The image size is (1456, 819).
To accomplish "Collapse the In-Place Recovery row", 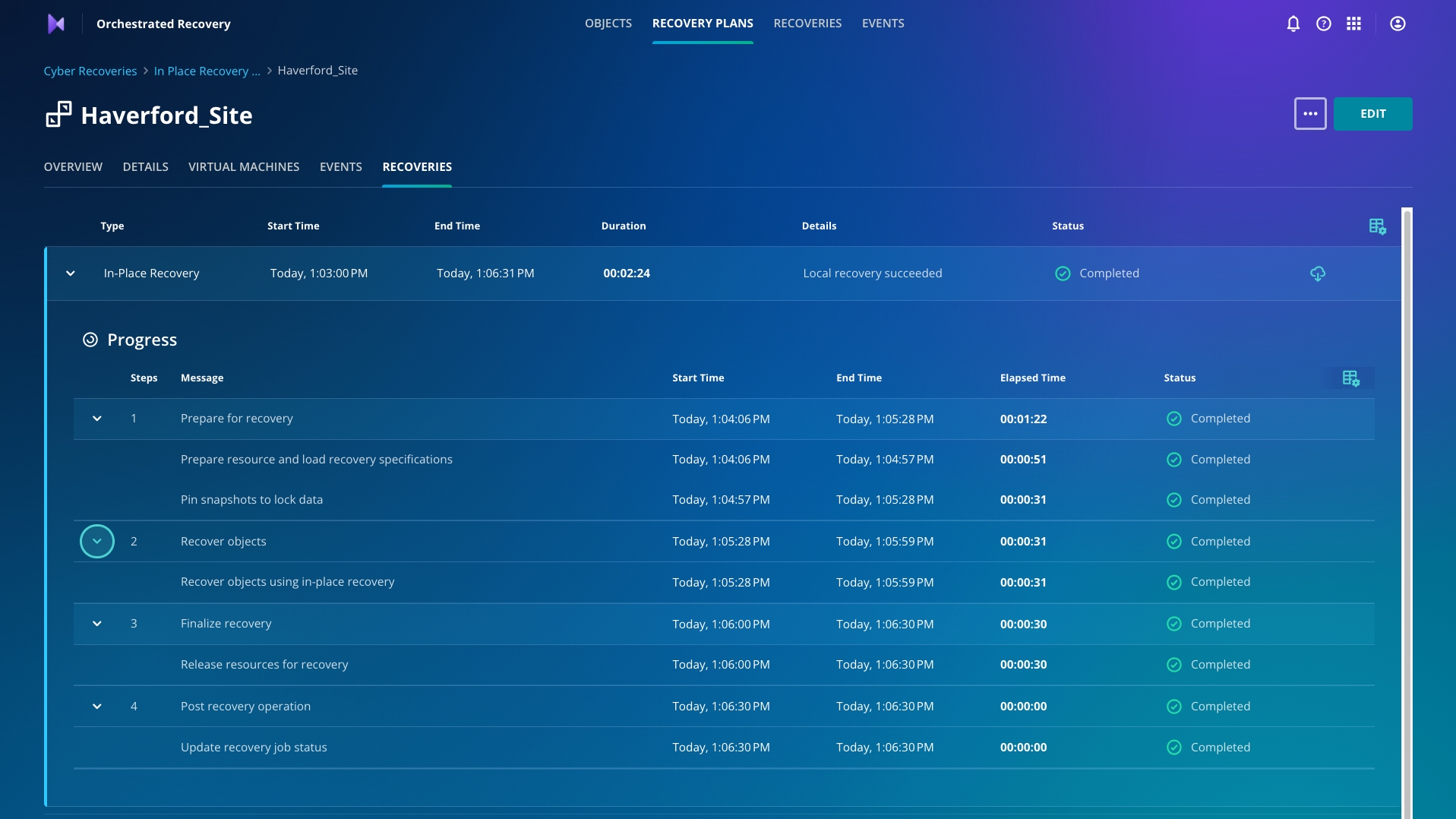I will click(71, 274).
